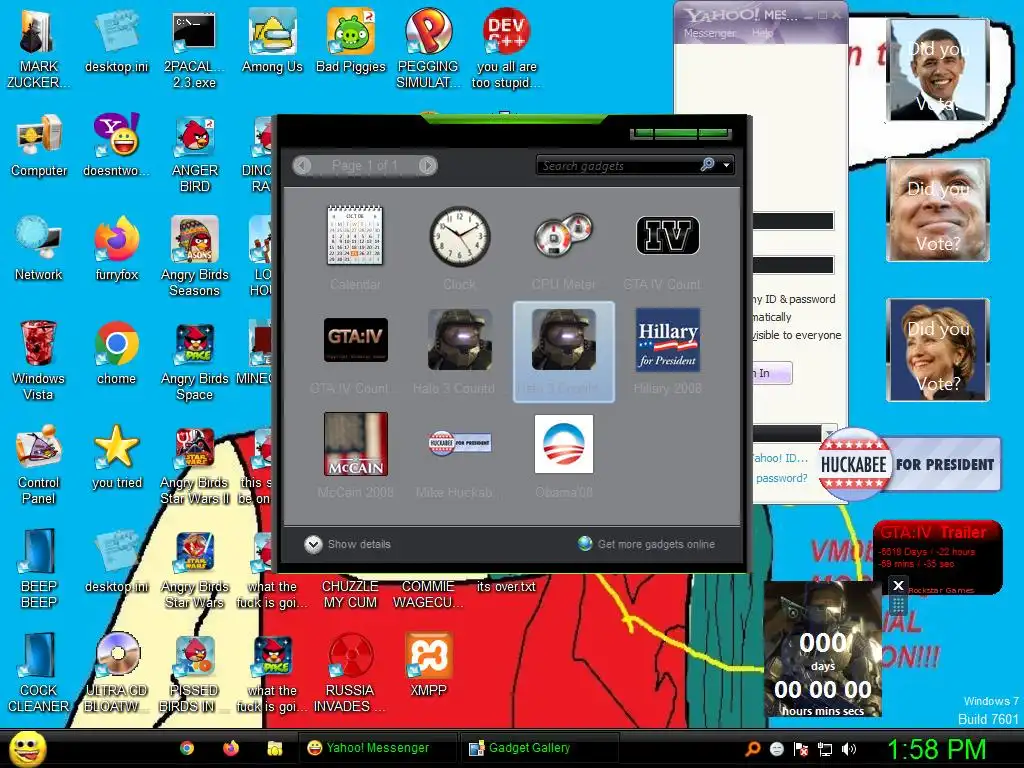Close the Halo 3 countdown gadget
The width and height of the screenshot is (1024, 768).
(898, 585)
